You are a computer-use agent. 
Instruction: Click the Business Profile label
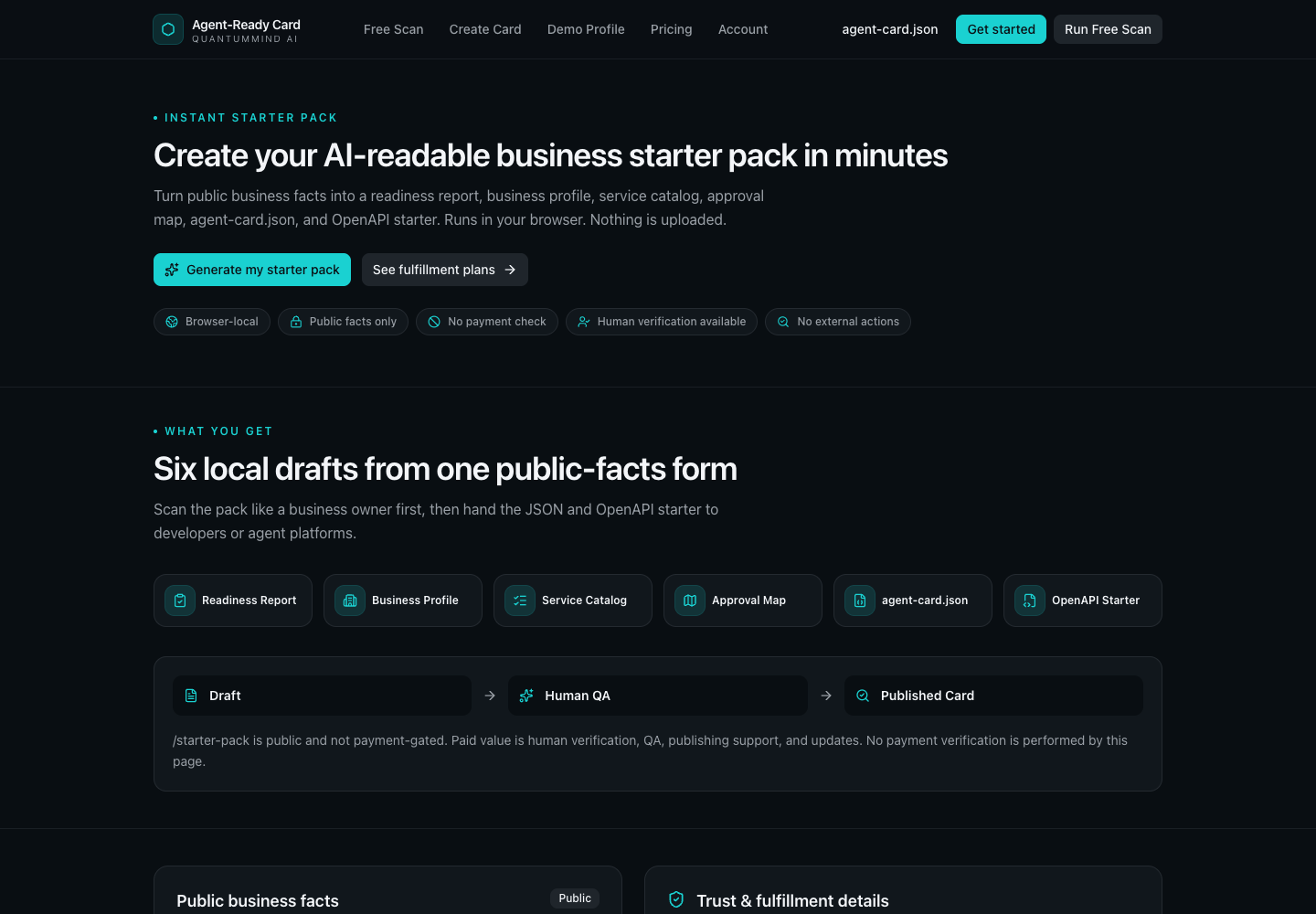click(x=415, y=600)
